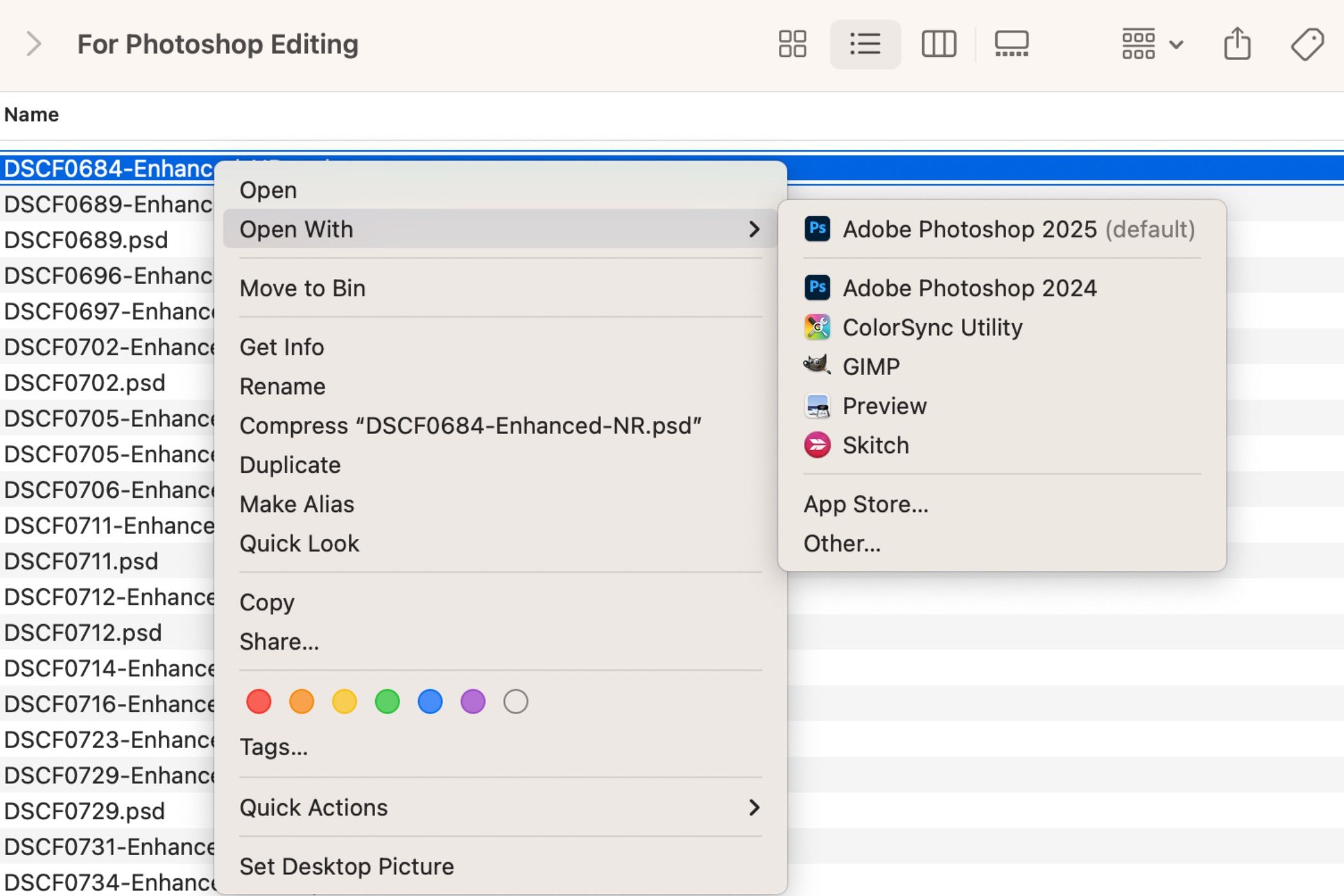This screenshot has height=896, width=1344.
Task: Click the Tags icon in the toolbar
Action: coord(1308,44)
